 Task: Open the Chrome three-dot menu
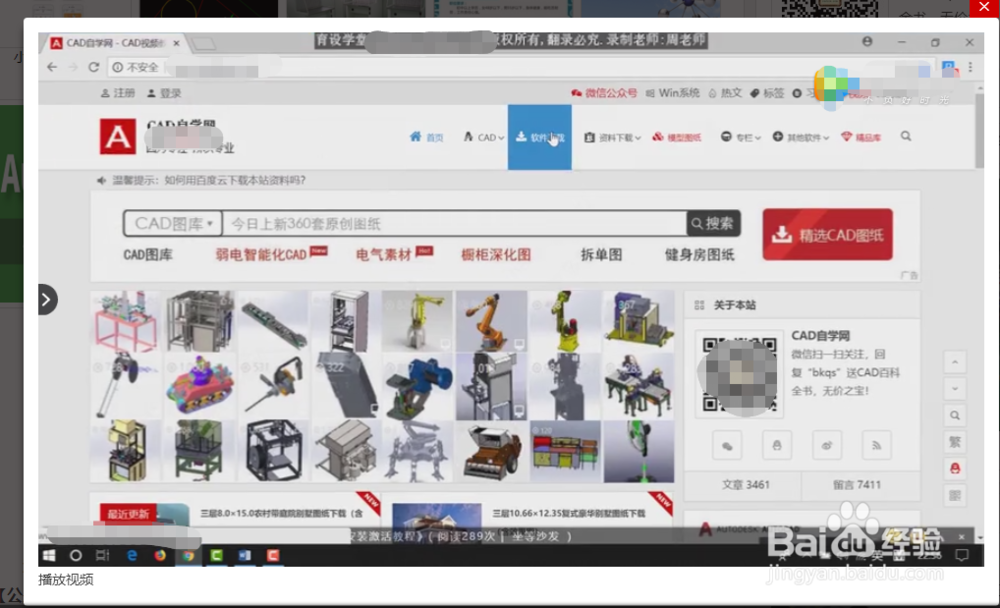pyautogui.click(x=970, y=67)
